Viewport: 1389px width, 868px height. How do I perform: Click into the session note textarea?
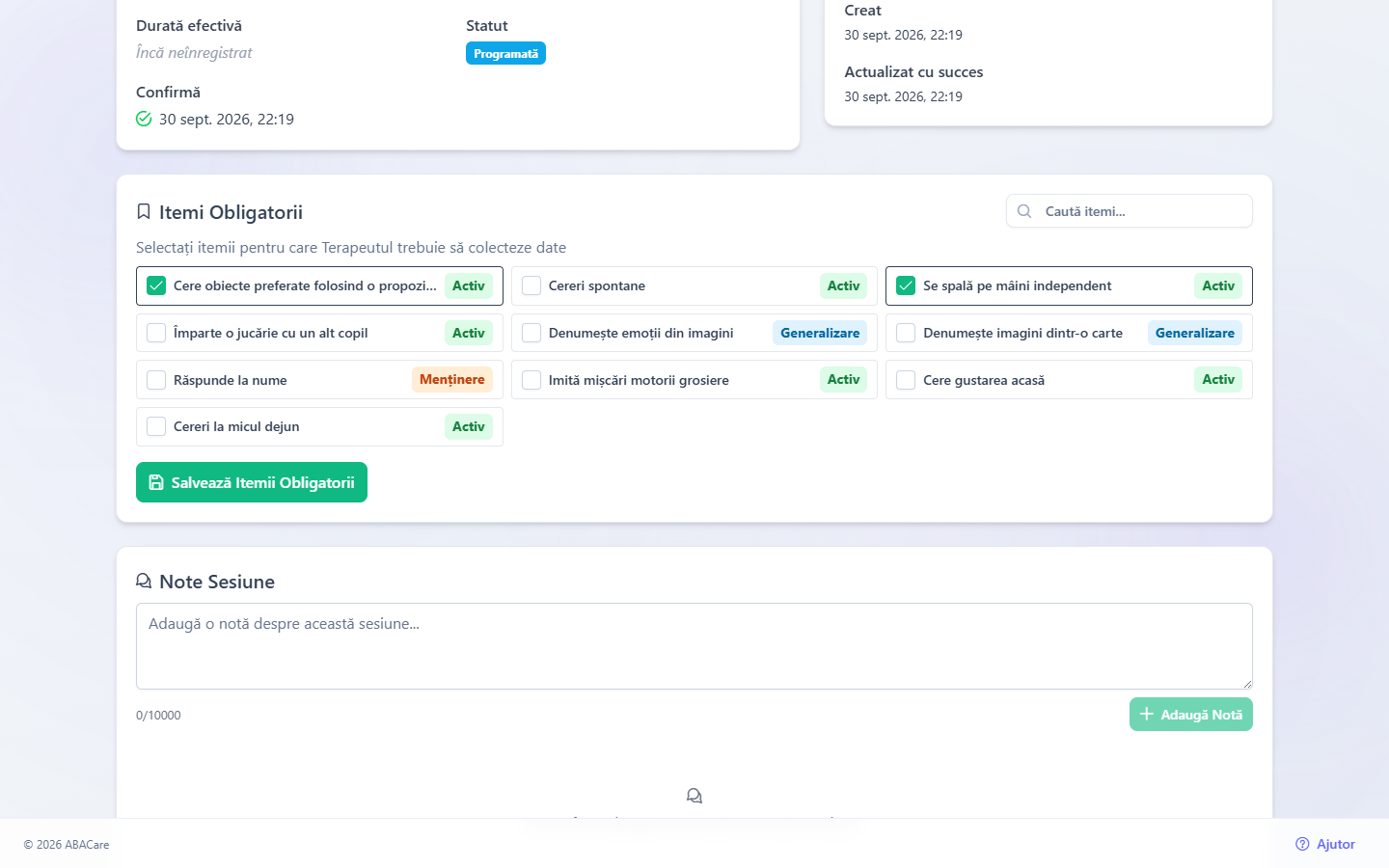click(694, 646)
